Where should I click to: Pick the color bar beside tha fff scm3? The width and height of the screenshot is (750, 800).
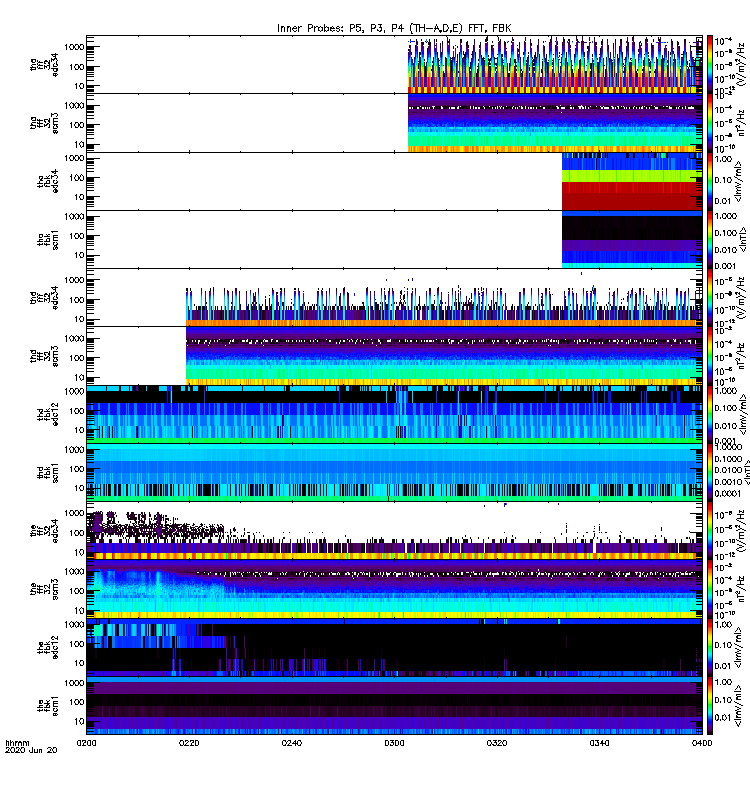pyautogui.click(x=710, y=123)
